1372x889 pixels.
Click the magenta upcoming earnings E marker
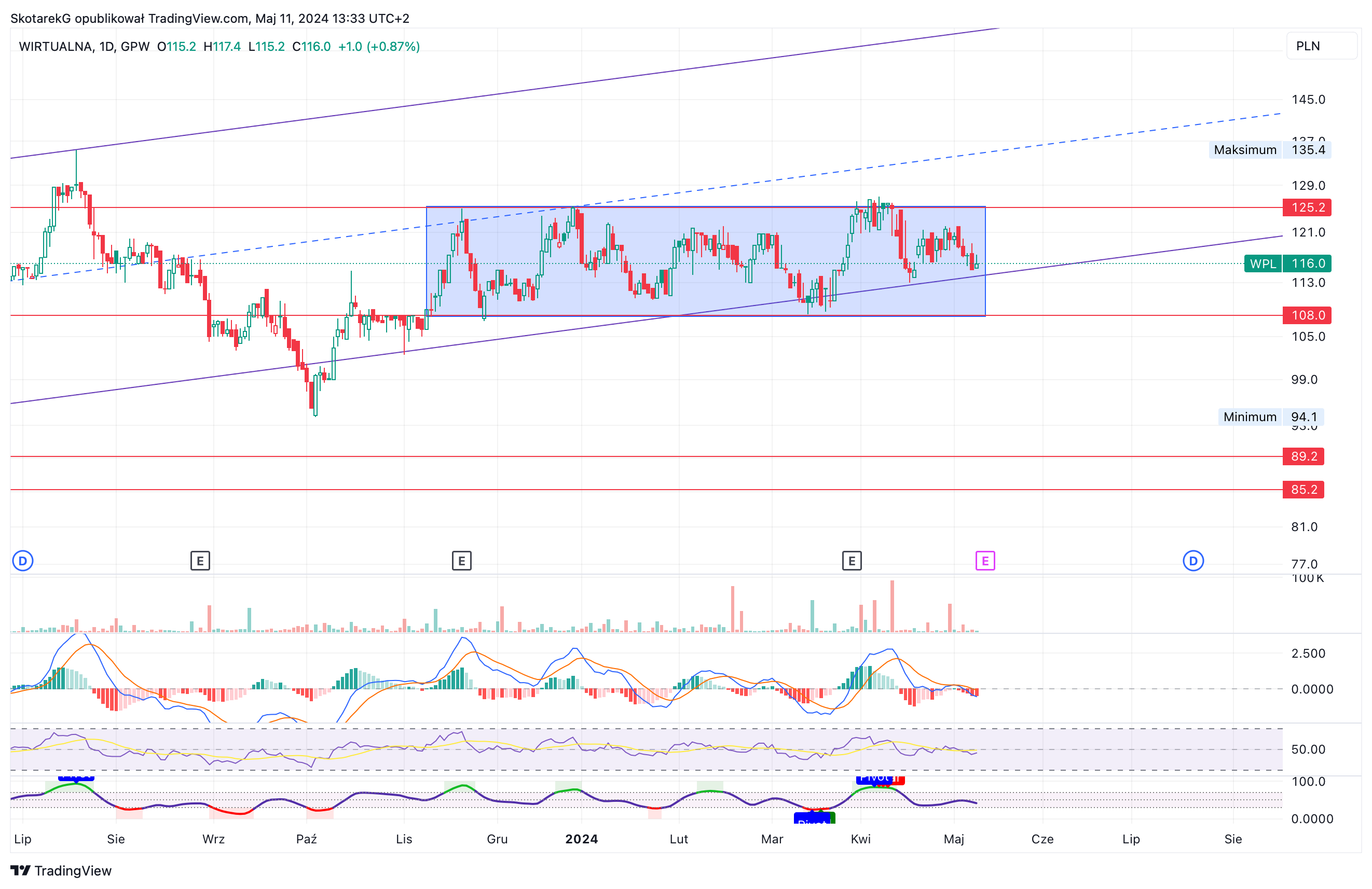coord(985,561)
